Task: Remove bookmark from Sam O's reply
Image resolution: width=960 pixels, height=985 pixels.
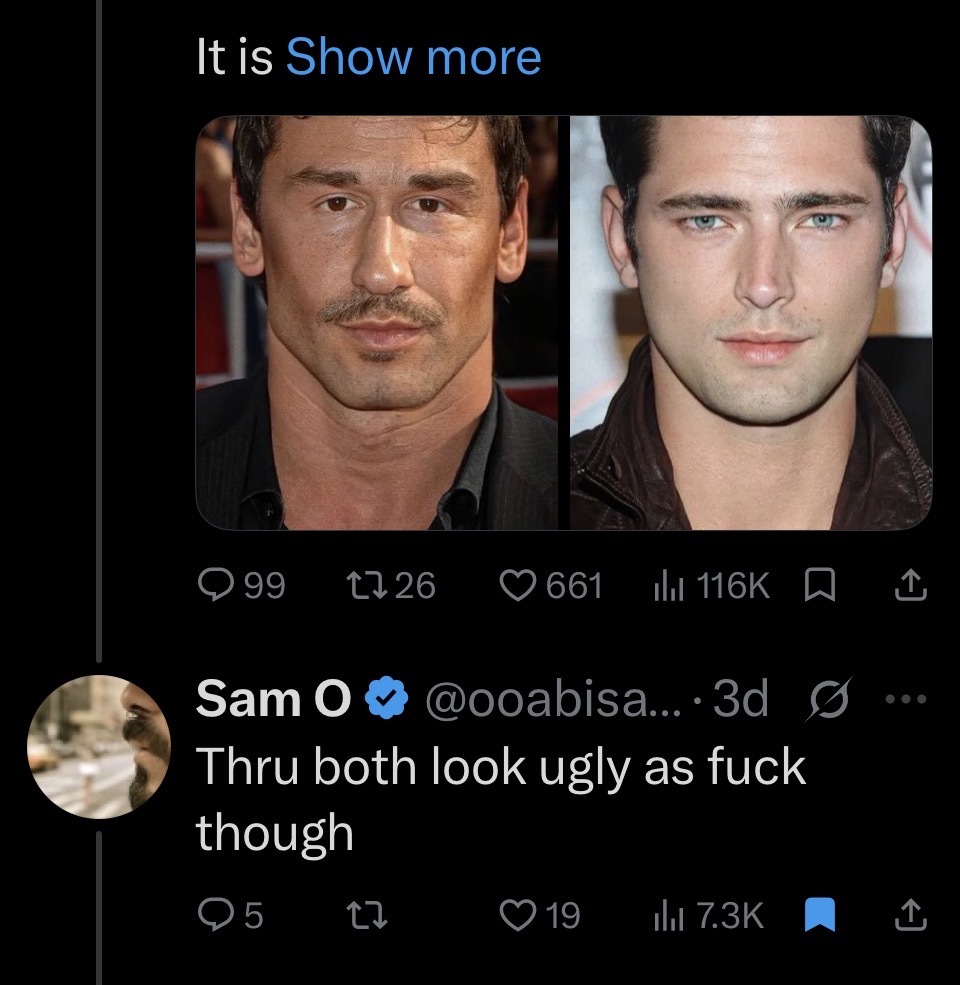Action: coord(819,915)
